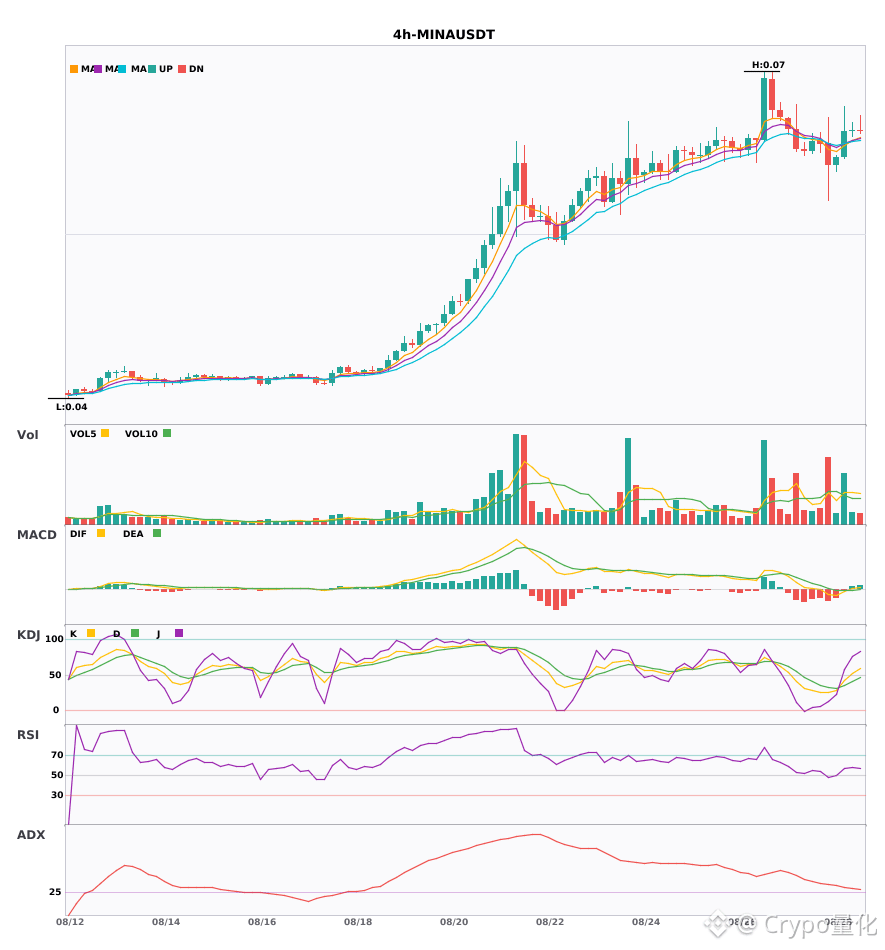Viewport: 885px width, 950px height.
Task: Select the red DN legend swatch
Action: [182, 69]
